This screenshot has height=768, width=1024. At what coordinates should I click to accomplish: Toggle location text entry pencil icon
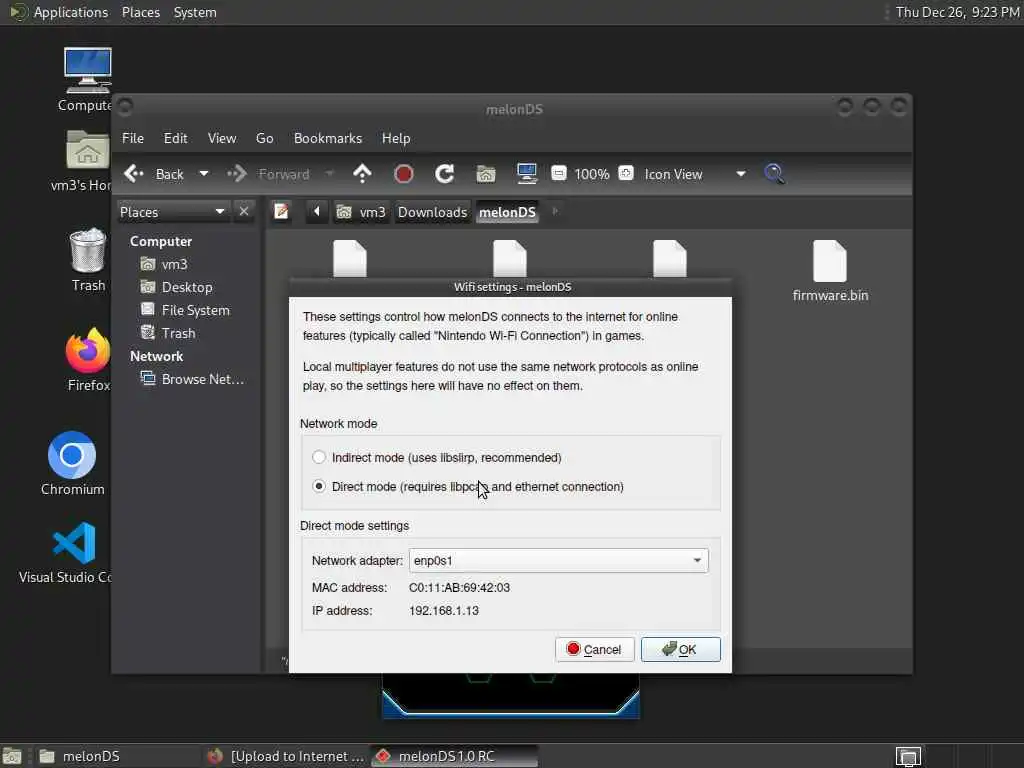(x=281, y=212)
